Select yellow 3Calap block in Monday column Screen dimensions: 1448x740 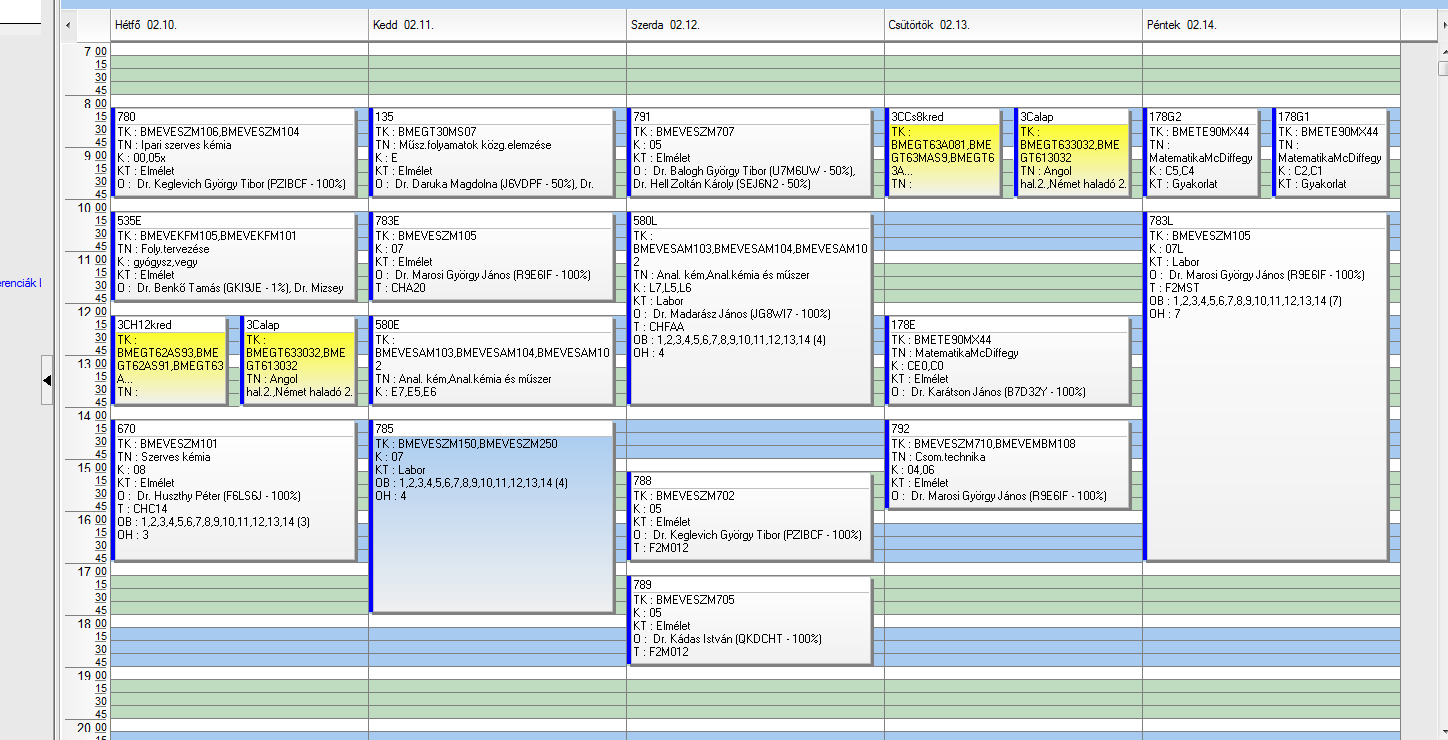(299, 360)
